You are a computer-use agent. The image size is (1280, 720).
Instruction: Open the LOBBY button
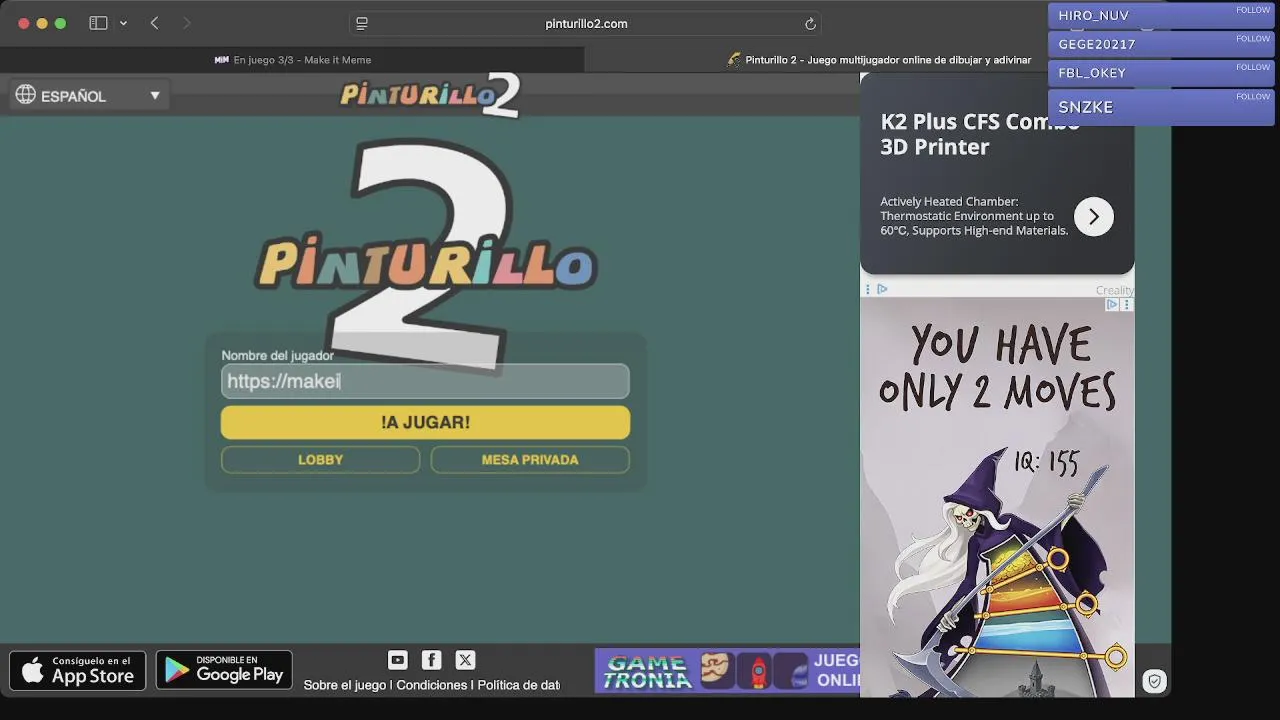[x=320, y=460]
